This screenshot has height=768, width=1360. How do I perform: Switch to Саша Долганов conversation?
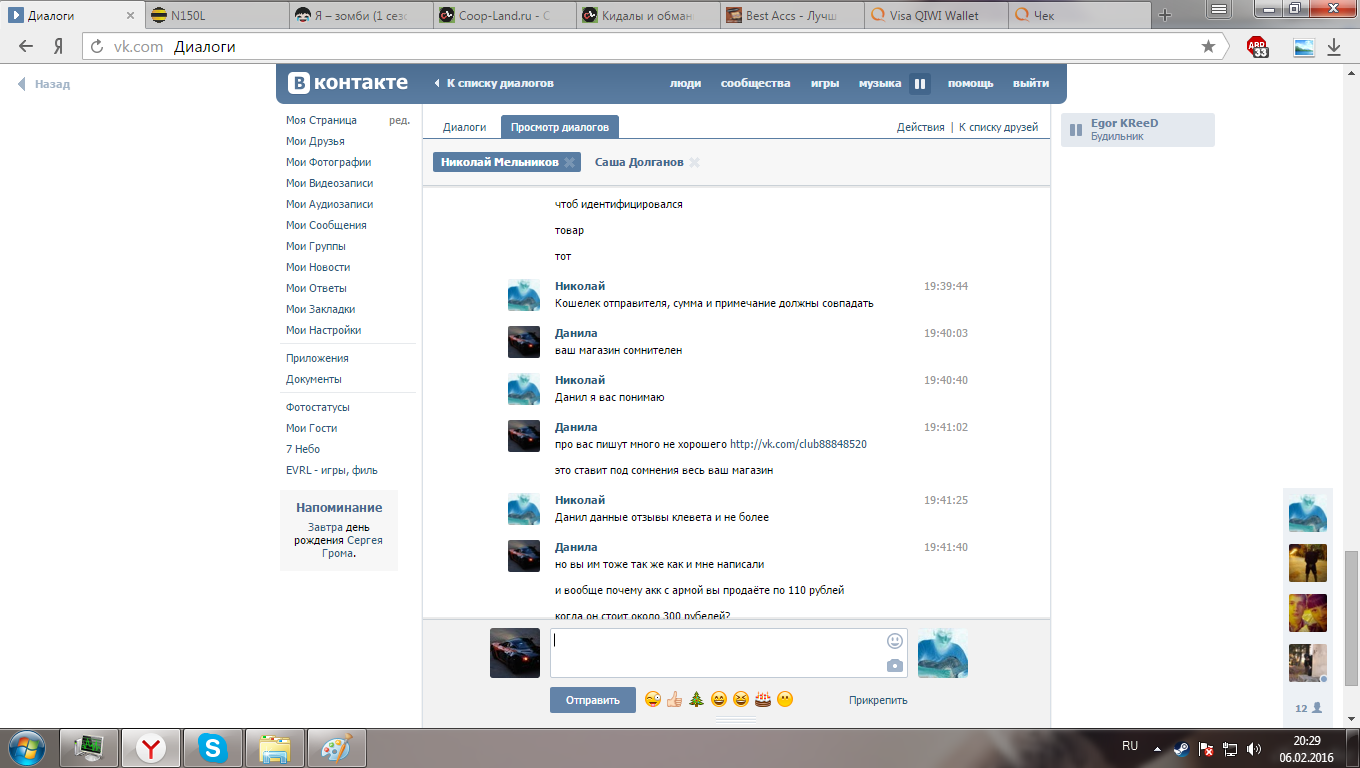coord(639,162)
